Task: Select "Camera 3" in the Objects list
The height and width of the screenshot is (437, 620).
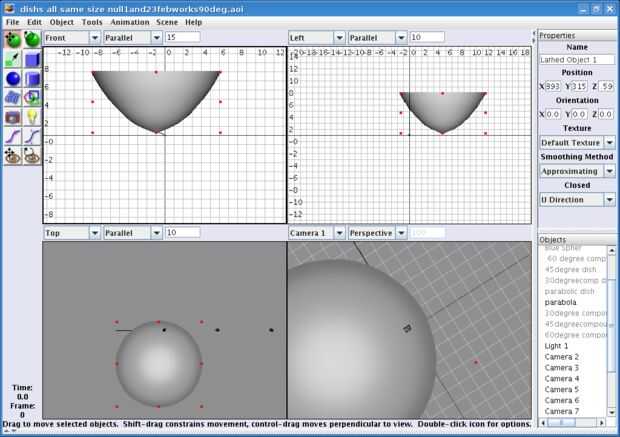Action: point(561,367)
